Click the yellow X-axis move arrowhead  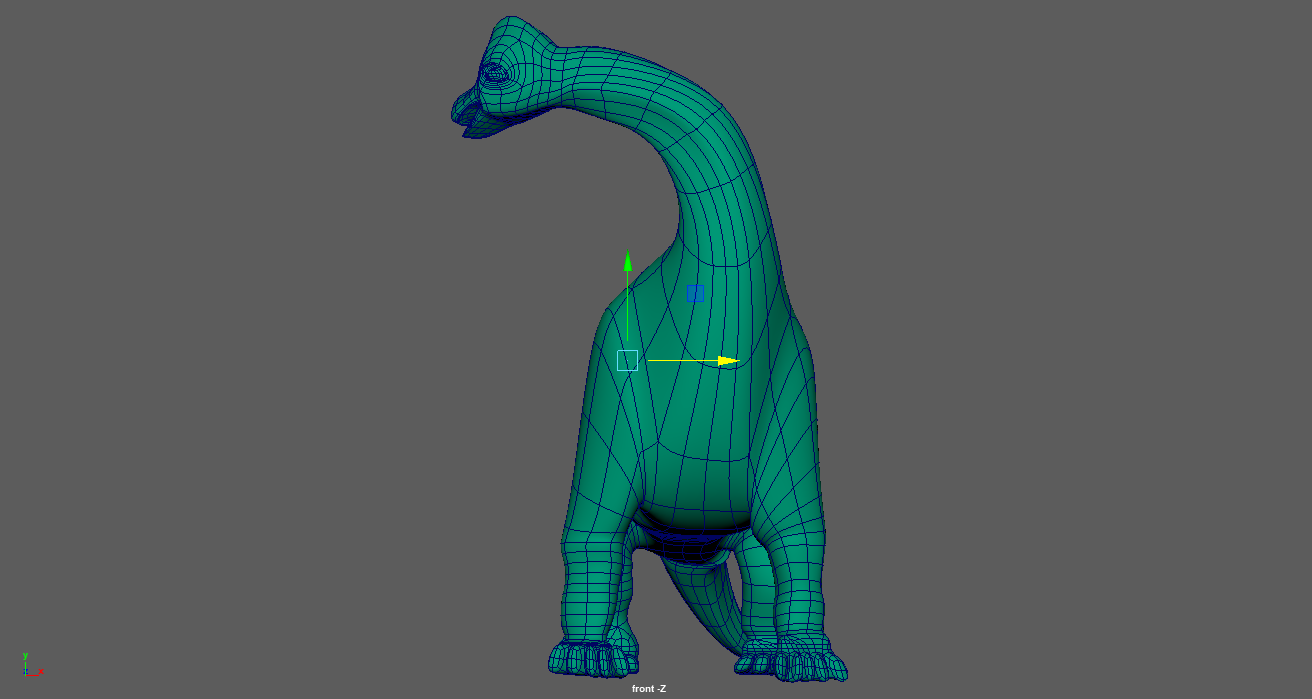click(729, 361)
